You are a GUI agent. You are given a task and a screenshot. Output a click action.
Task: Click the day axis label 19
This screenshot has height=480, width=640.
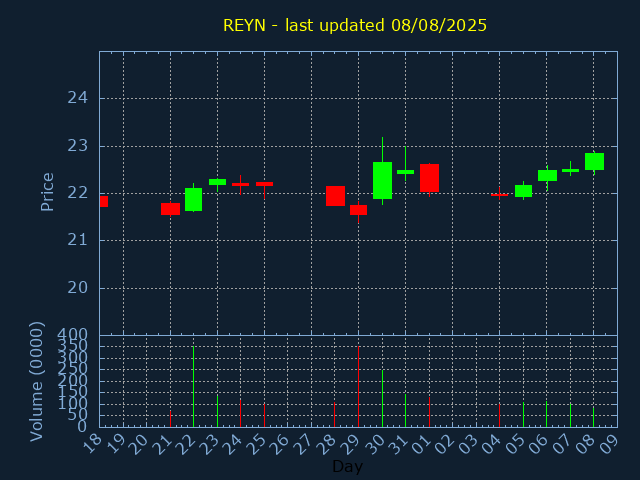(116, 444)
